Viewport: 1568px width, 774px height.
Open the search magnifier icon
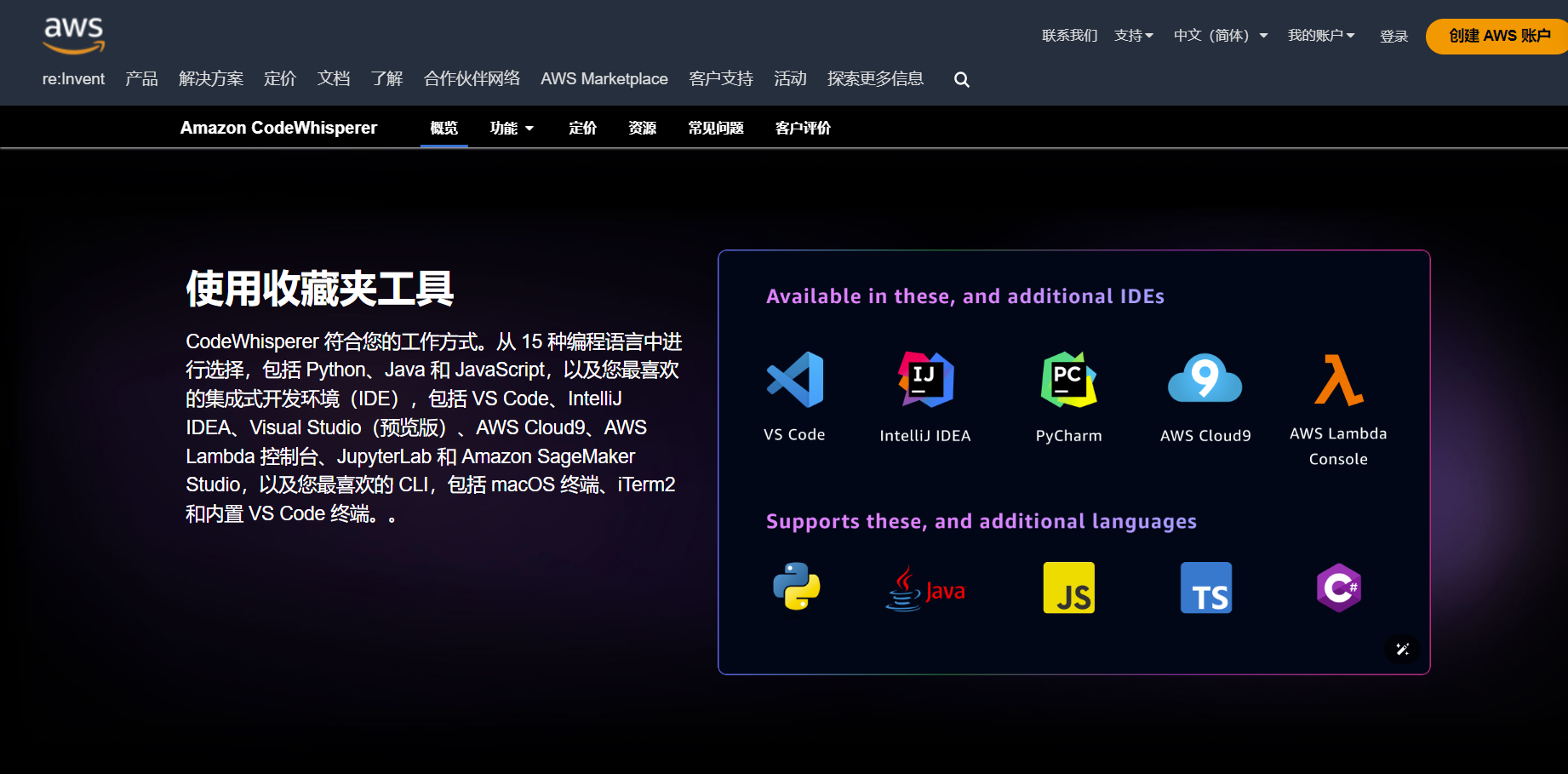click(962, 79)
